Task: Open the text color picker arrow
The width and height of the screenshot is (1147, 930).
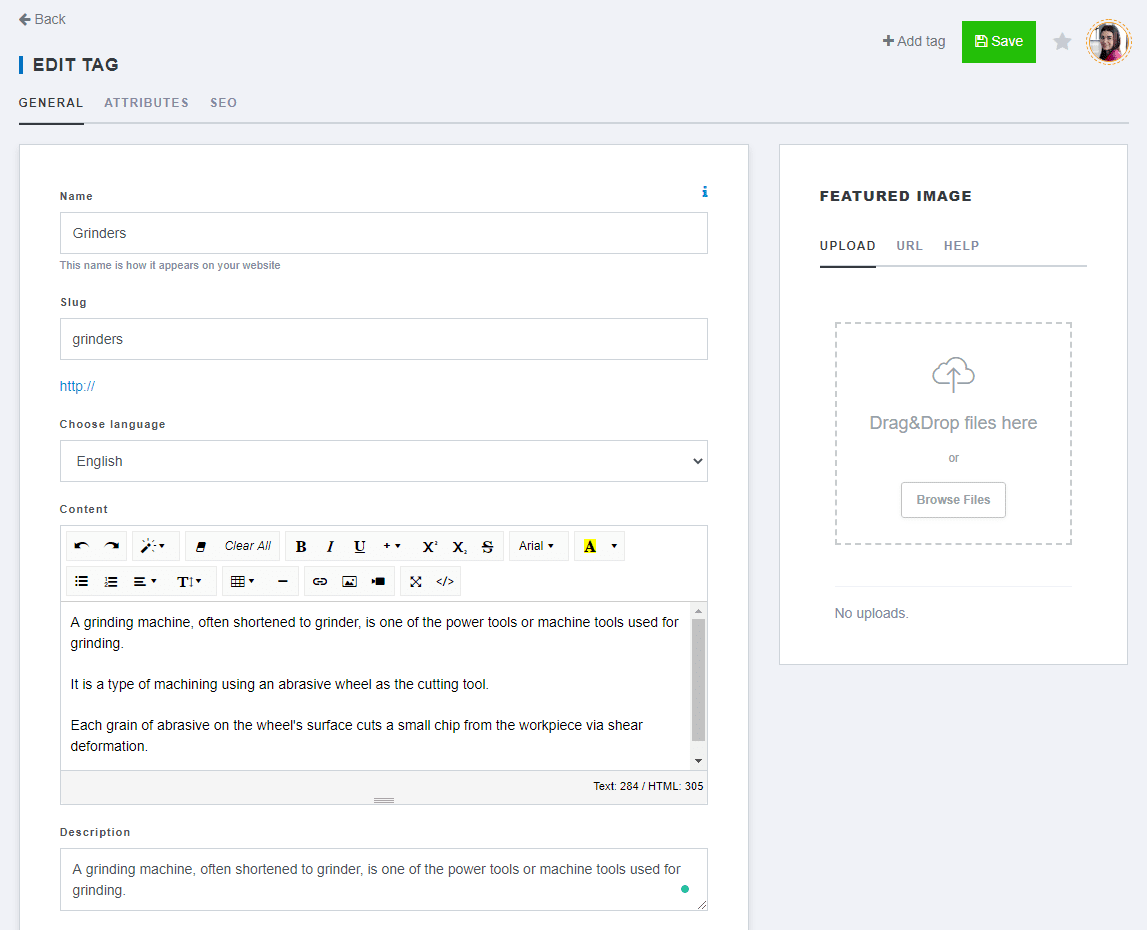Action: pos(614,546)
